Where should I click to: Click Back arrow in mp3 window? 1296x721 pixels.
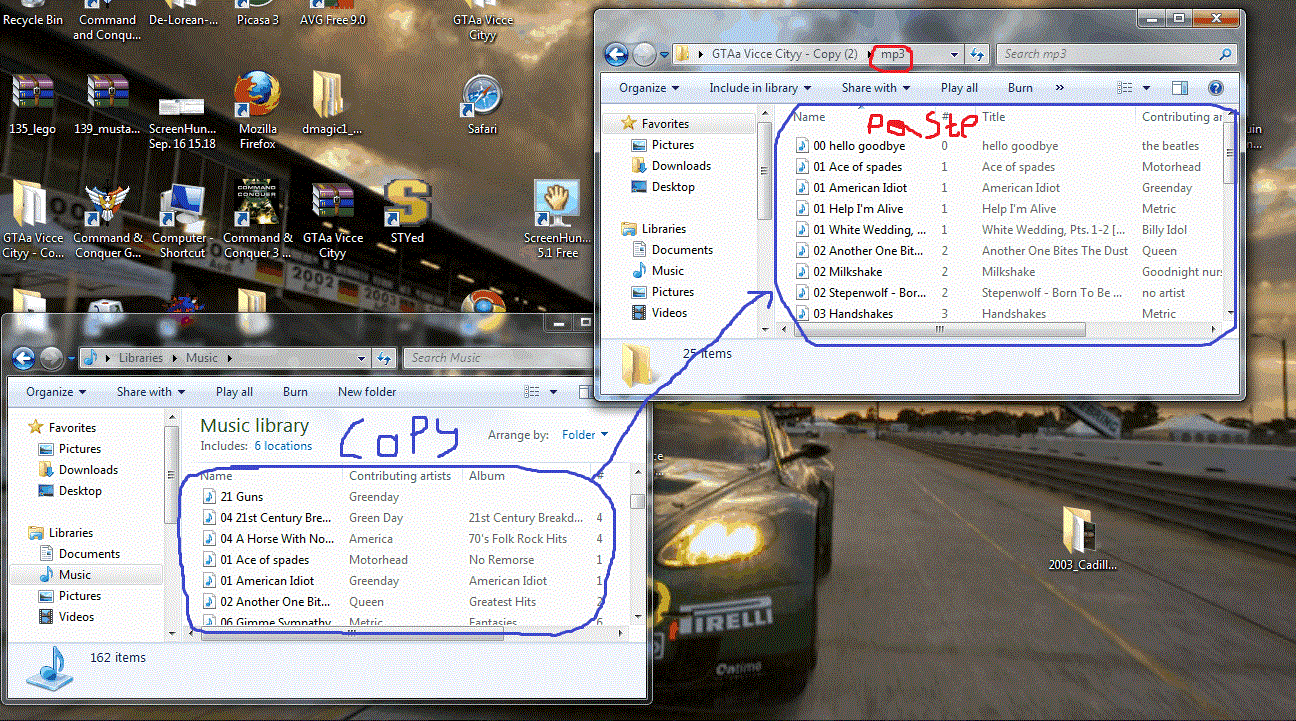coord(617,54)
